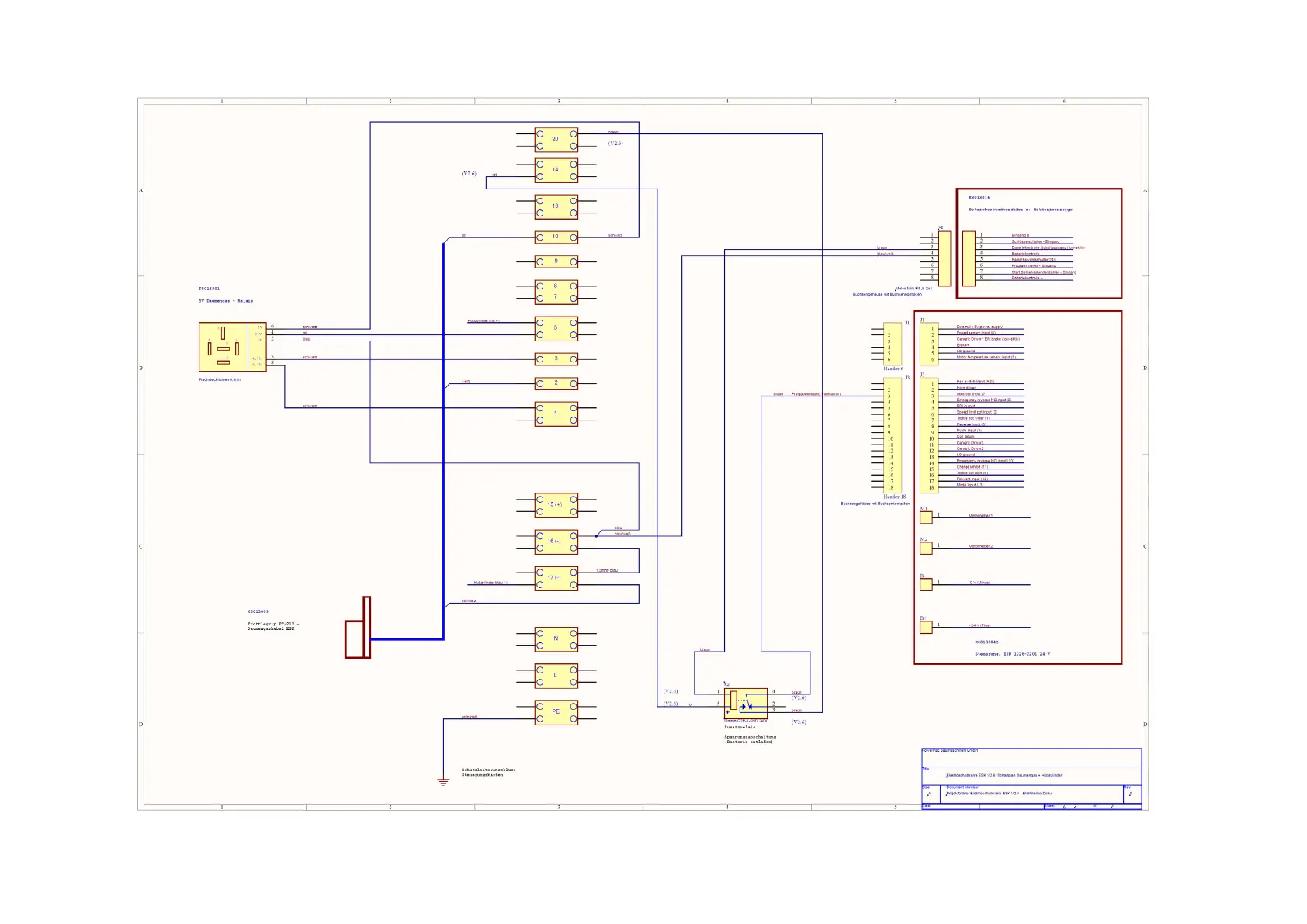Click terminal block N
The width and height of the screenshot is (1307, 924).
(x=556, y=639)
